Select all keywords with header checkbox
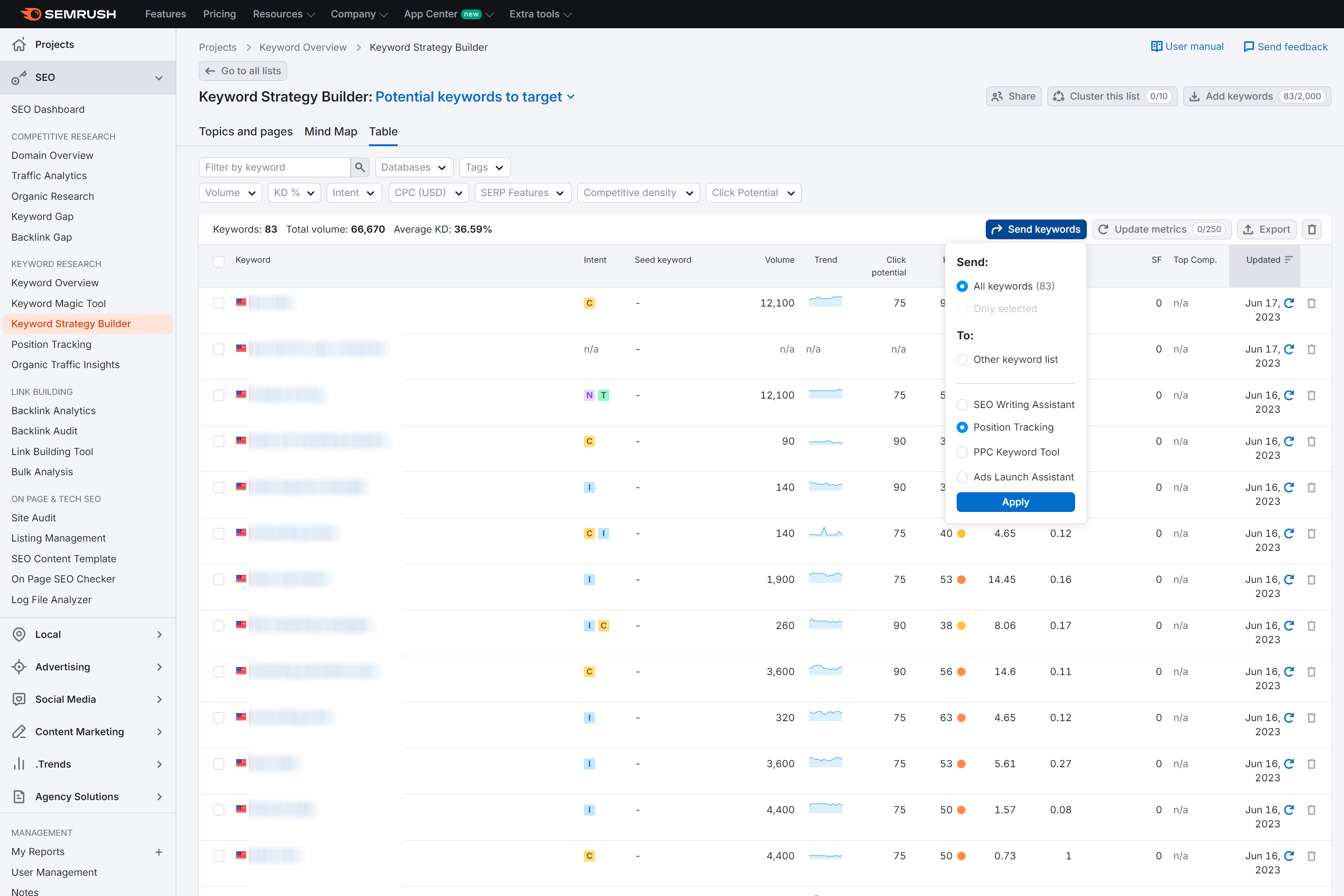This screenshot has height=896, width=1344. 218,261
